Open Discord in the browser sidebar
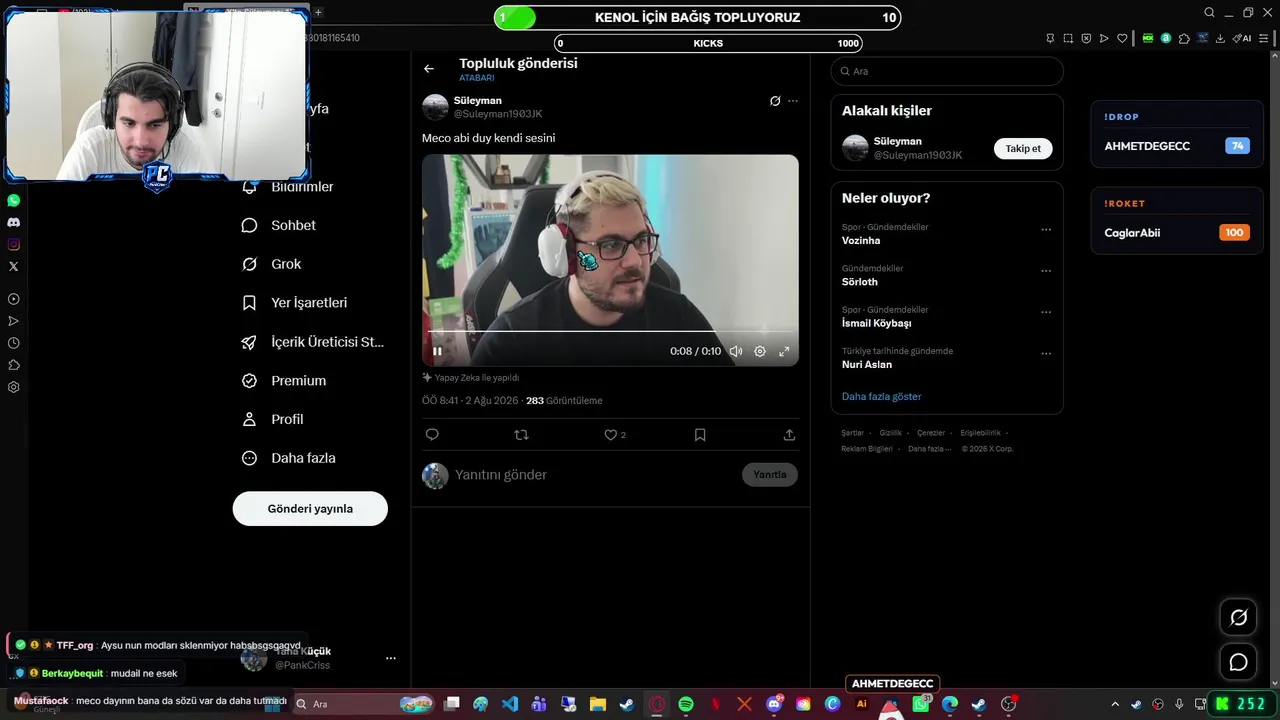 [14, 223]
